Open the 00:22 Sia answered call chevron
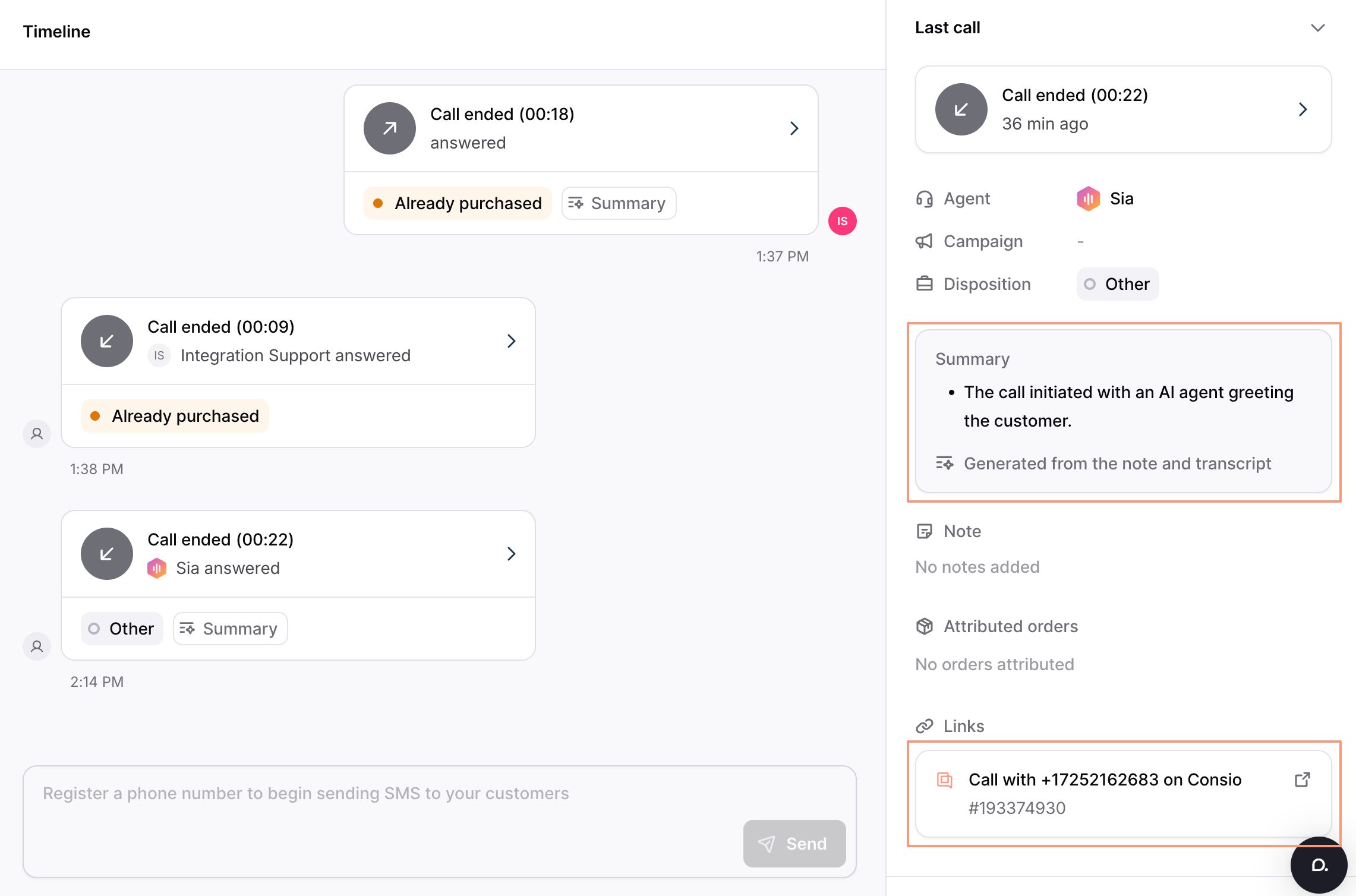 pos(511,554)
